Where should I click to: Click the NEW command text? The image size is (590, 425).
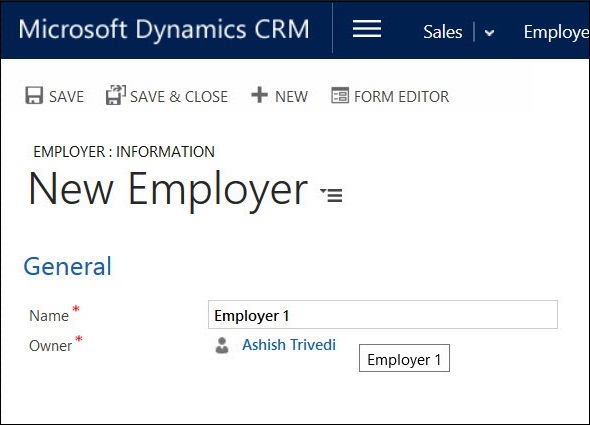[292, 97]
